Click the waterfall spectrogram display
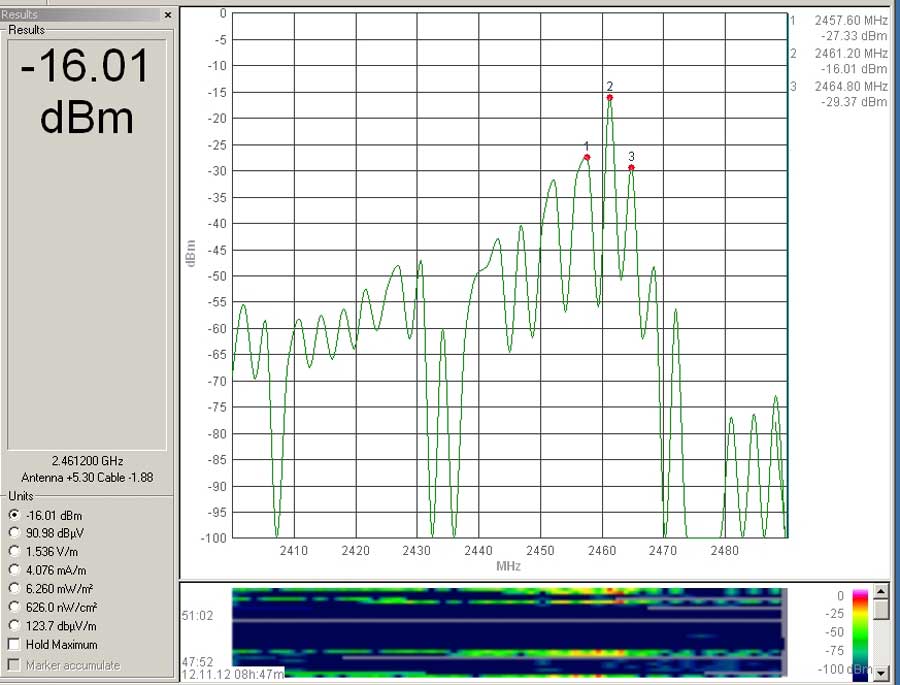 click(x=509, y=632)
